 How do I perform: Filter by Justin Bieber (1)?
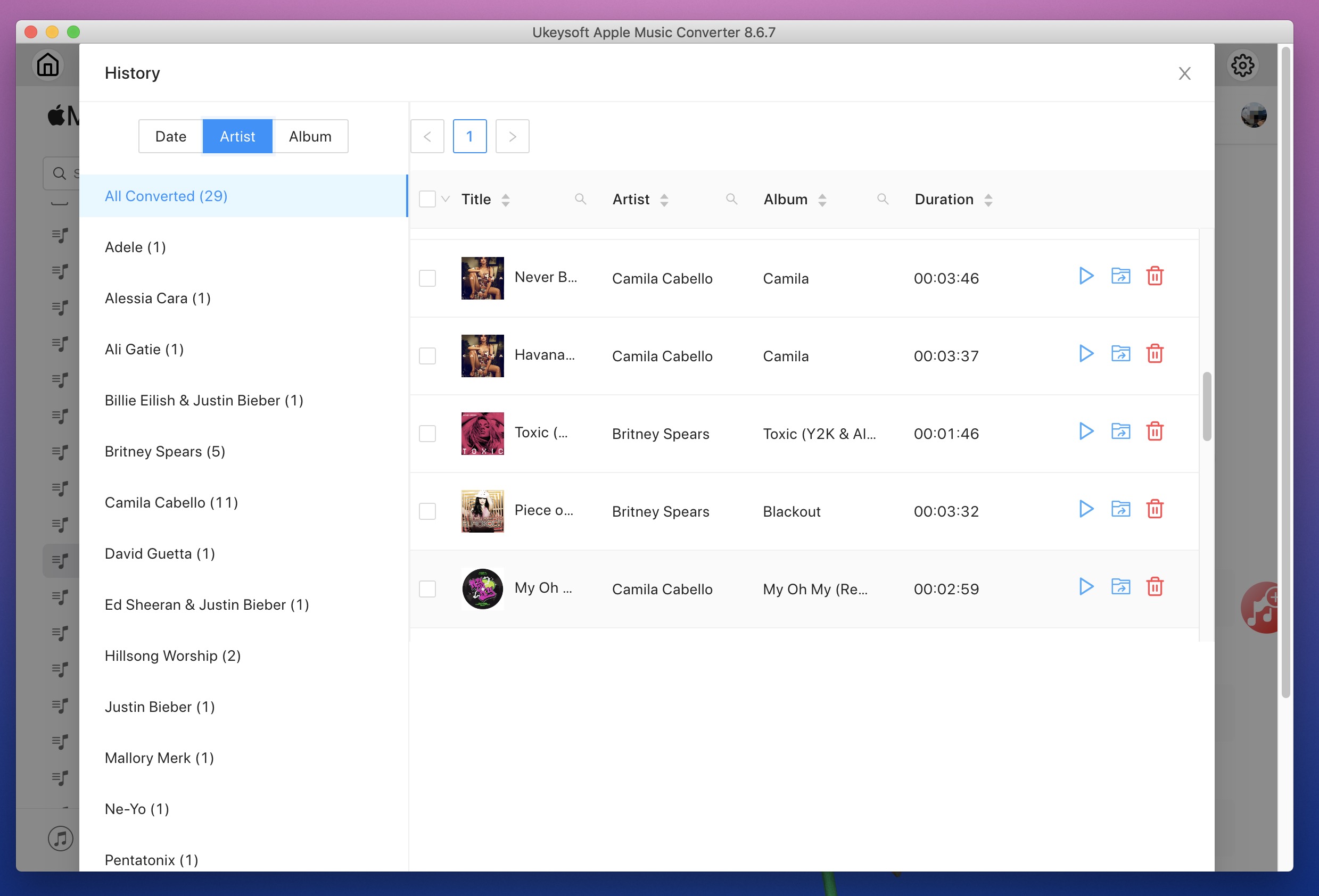click(243, 707)
